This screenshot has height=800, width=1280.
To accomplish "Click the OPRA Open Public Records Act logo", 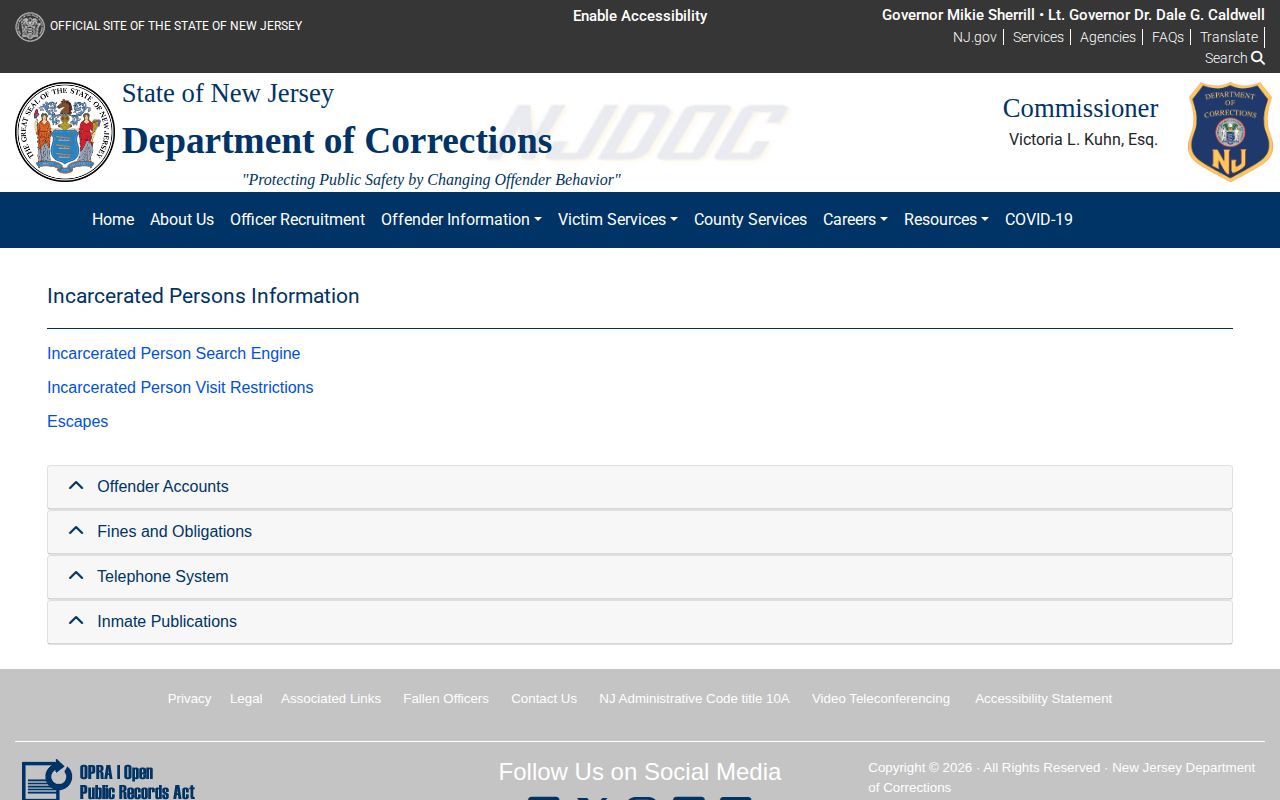I will [108, 780].
